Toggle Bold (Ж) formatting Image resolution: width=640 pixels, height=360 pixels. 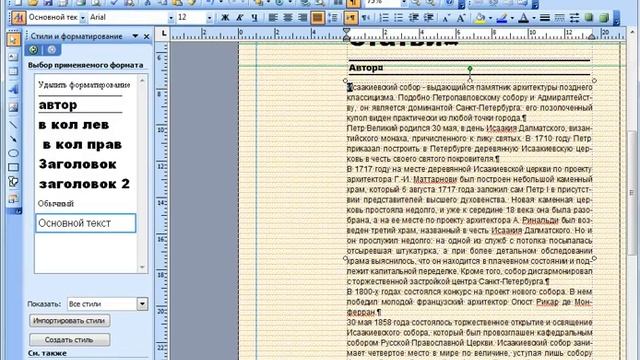tap(224, 18)
